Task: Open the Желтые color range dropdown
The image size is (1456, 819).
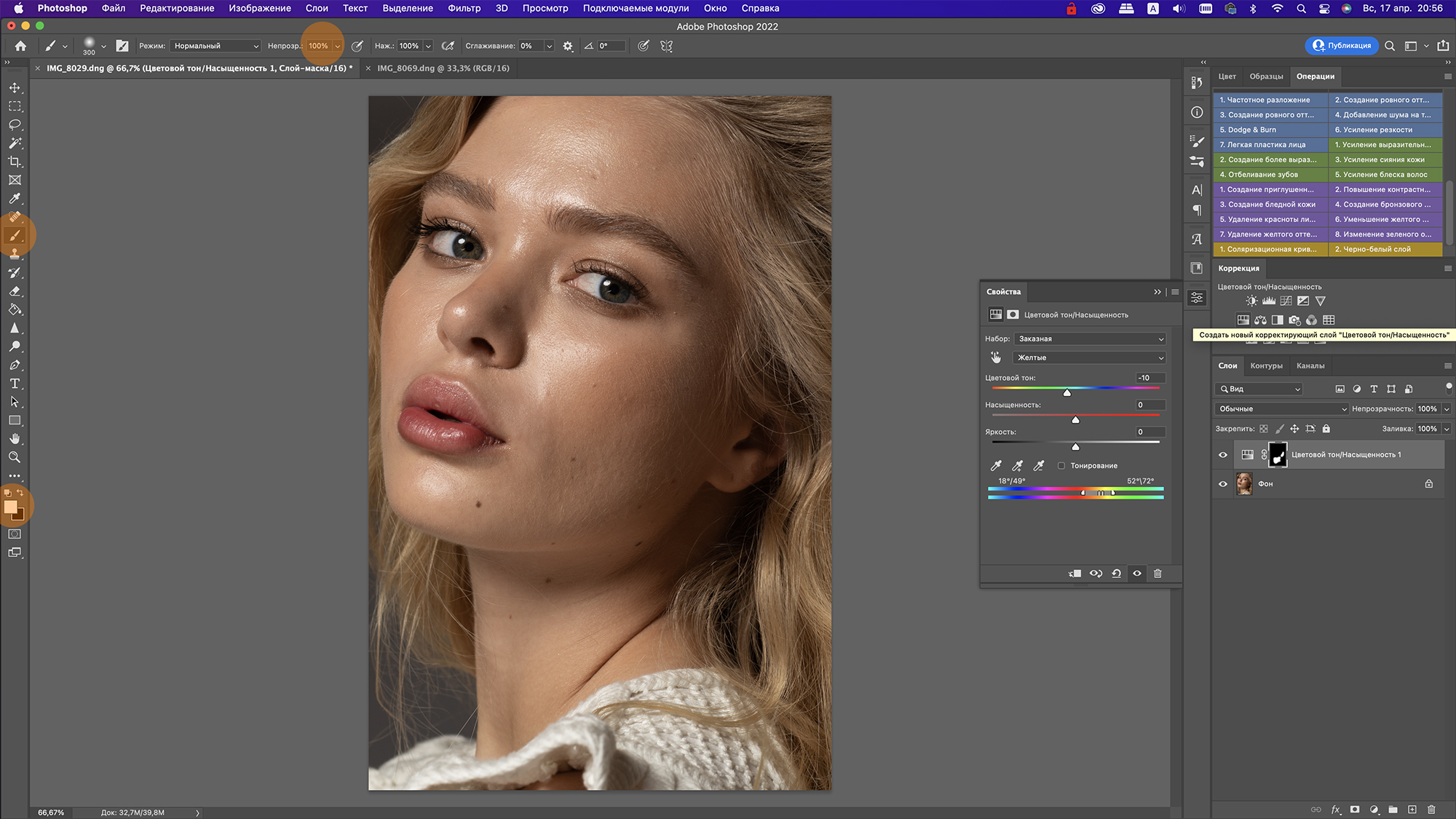Action: [1089, 357]
